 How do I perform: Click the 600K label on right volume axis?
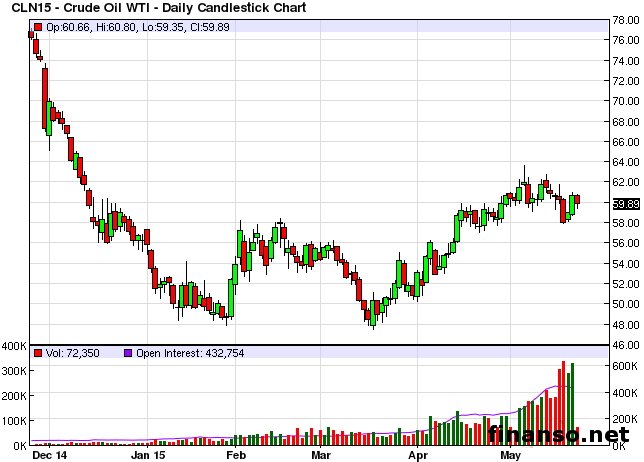pyautogui.click(x=624, y=367)
